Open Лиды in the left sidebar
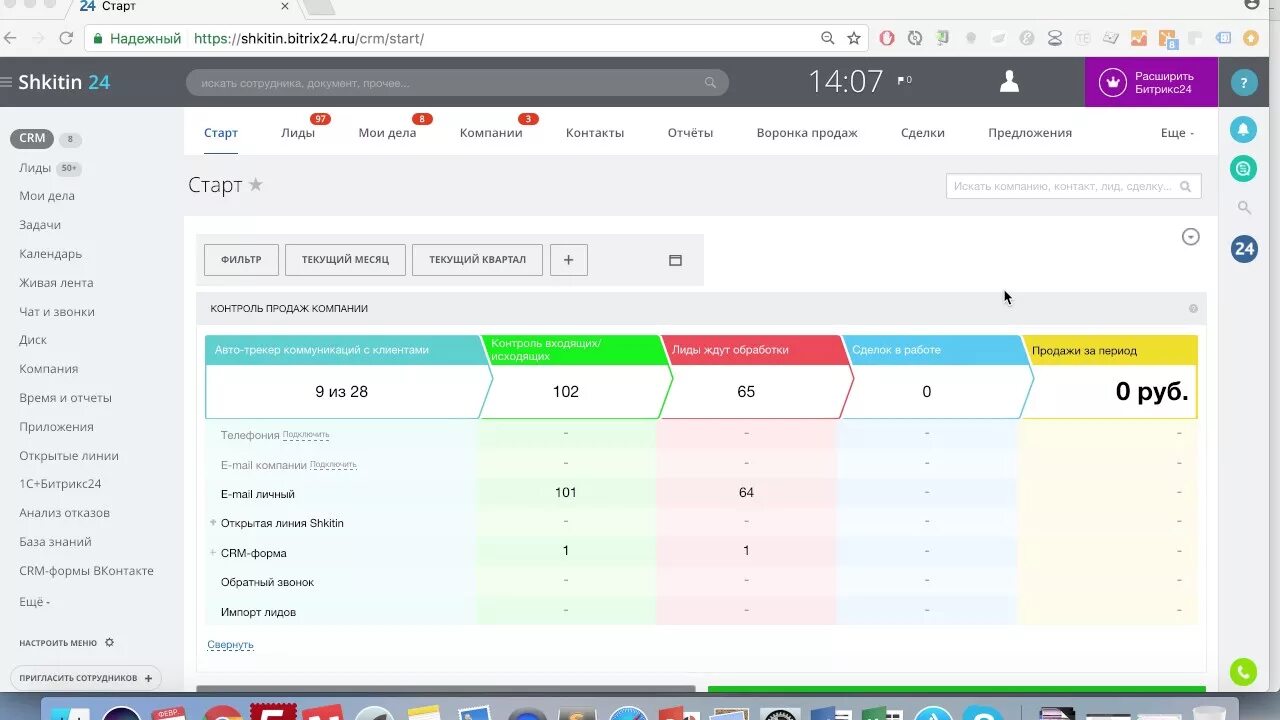The image size is (1280, 720). pos(35,168)
